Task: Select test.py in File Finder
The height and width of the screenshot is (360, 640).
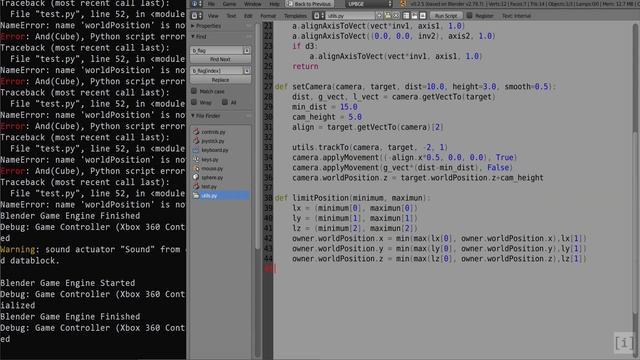Action: 221,186
